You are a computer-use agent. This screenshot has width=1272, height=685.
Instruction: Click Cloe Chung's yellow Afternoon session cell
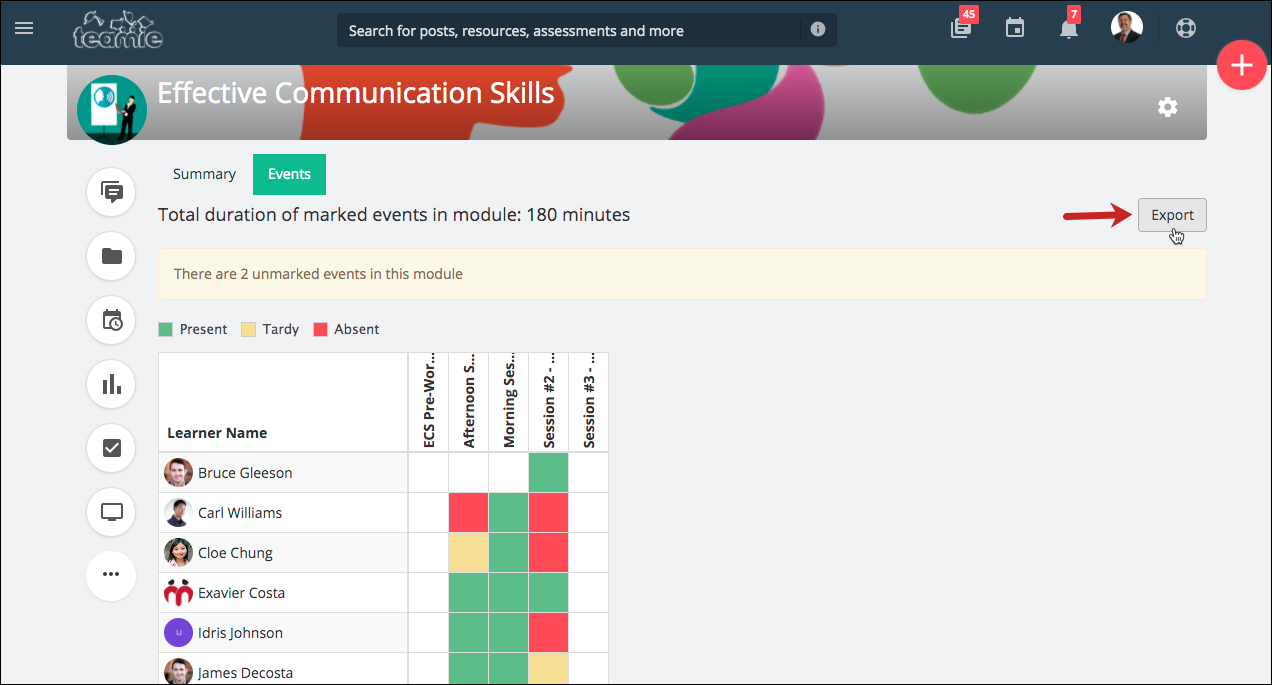point(469,552)
